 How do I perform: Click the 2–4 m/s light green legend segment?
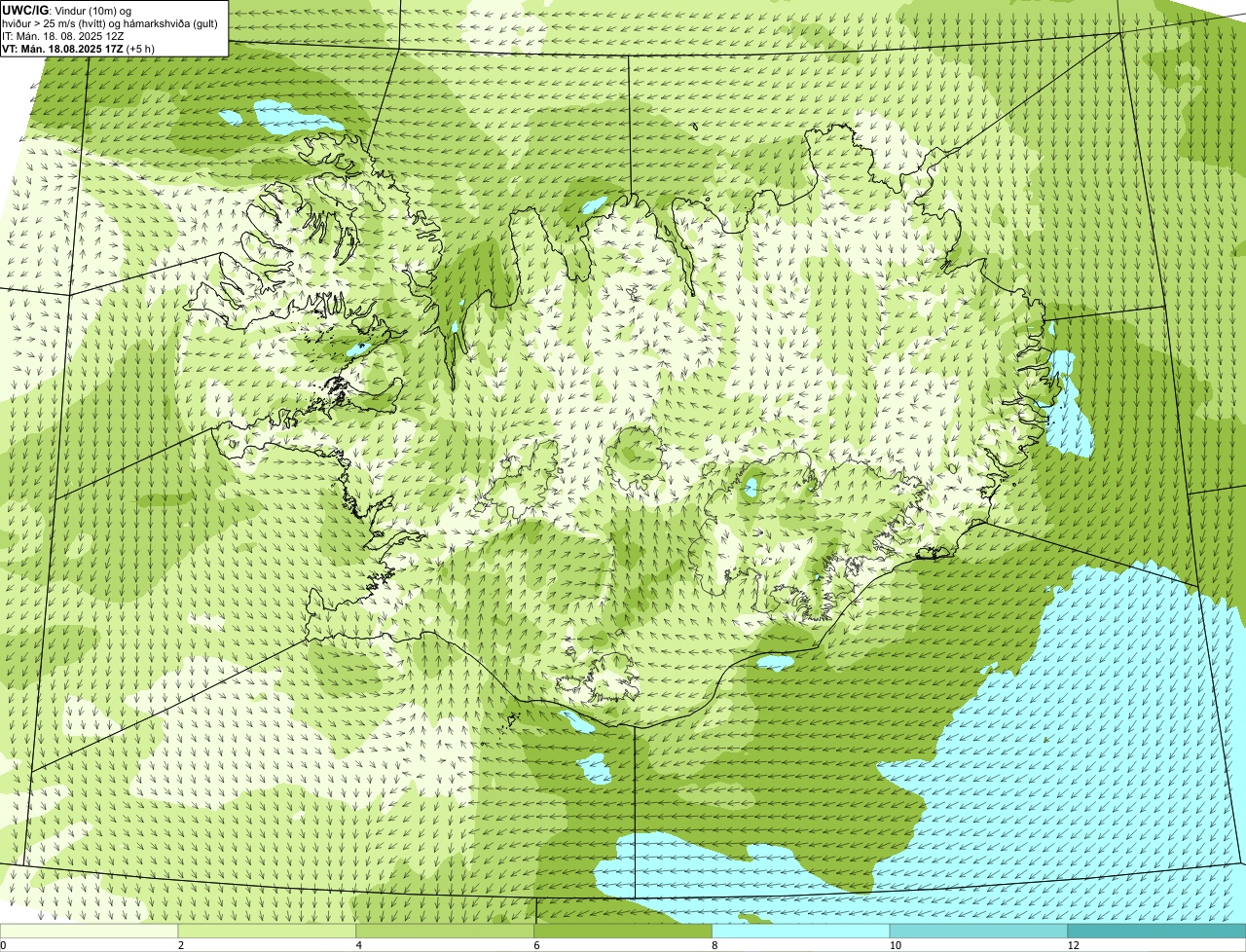coord(268,932)
